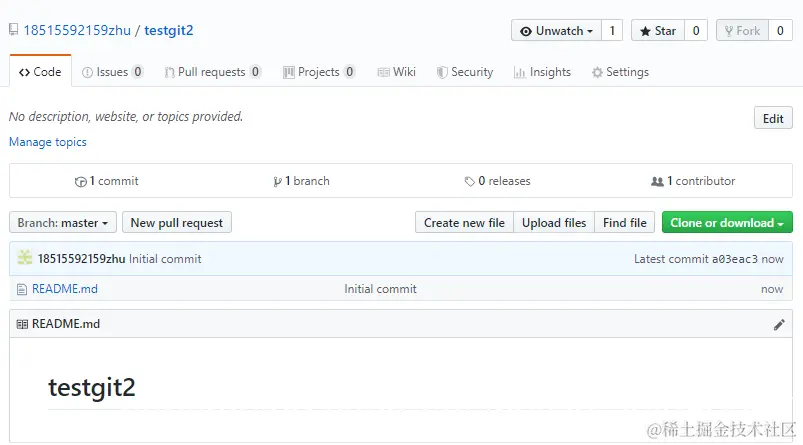Open commit hash a03eac3

[x=734, y=259]
